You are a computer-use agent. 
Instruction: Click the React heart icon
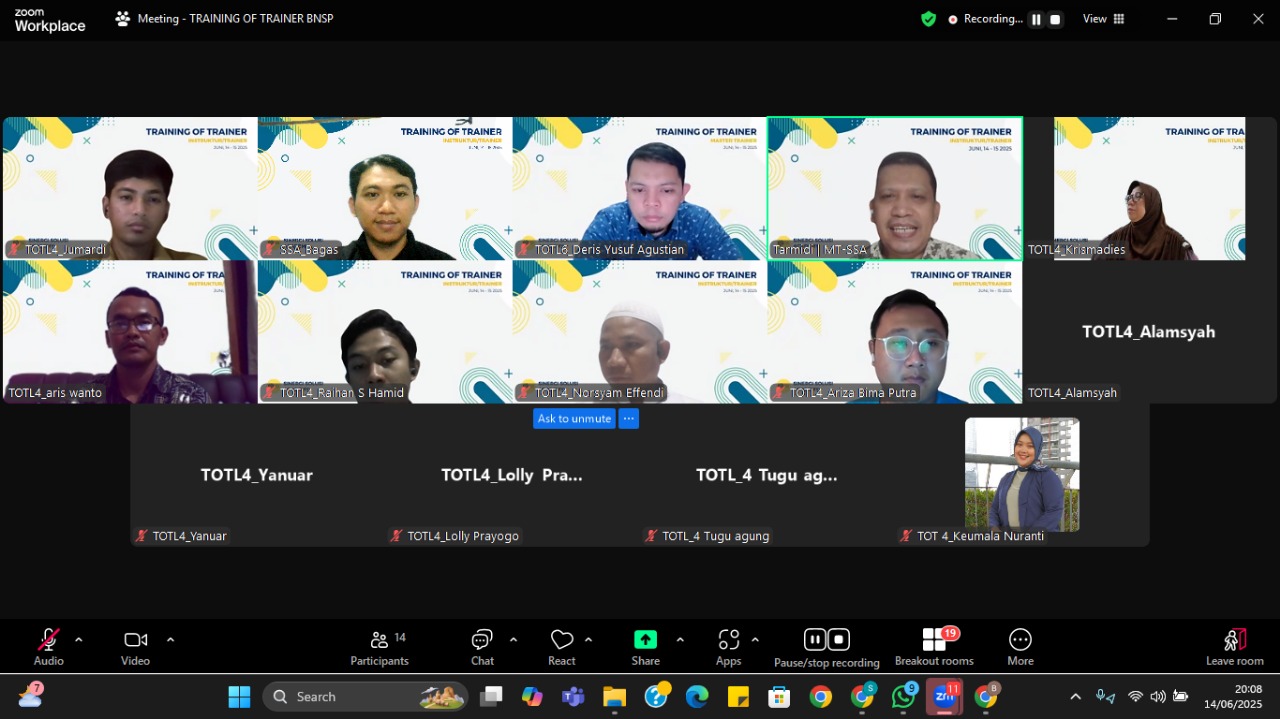[562, 640]
